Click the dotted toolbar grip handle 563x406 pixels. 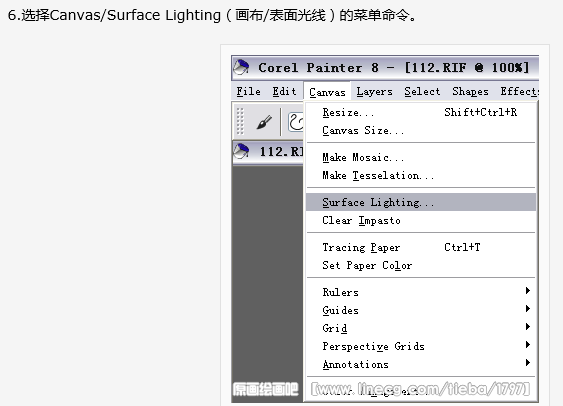(240, 121)
